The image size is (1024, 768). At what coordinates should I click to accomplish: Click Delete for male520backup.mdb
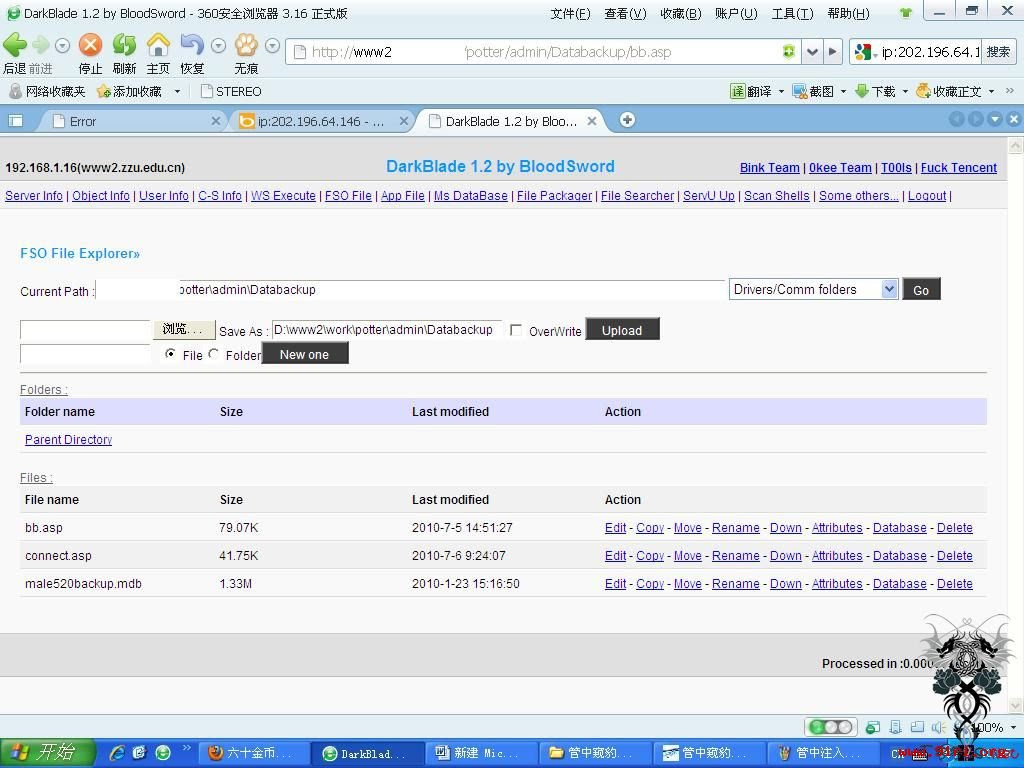click(x=955, y=583)
